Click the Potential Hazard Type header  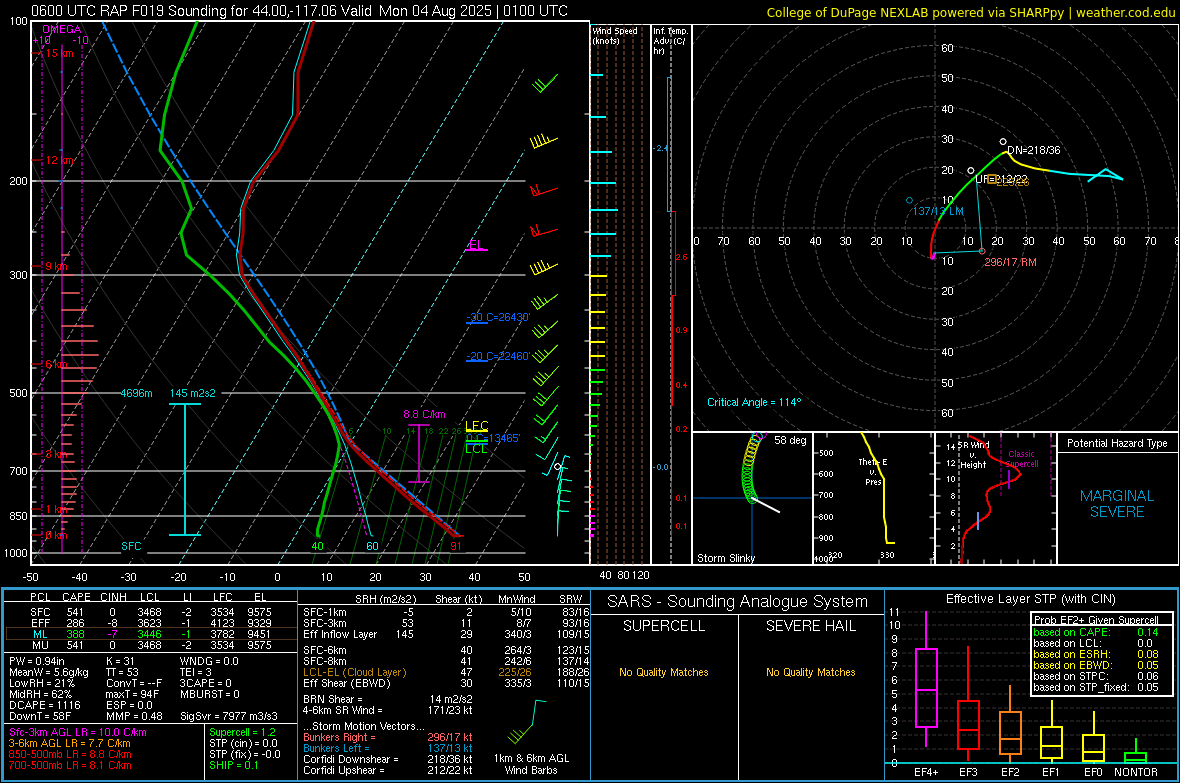tap(1117, 443)
